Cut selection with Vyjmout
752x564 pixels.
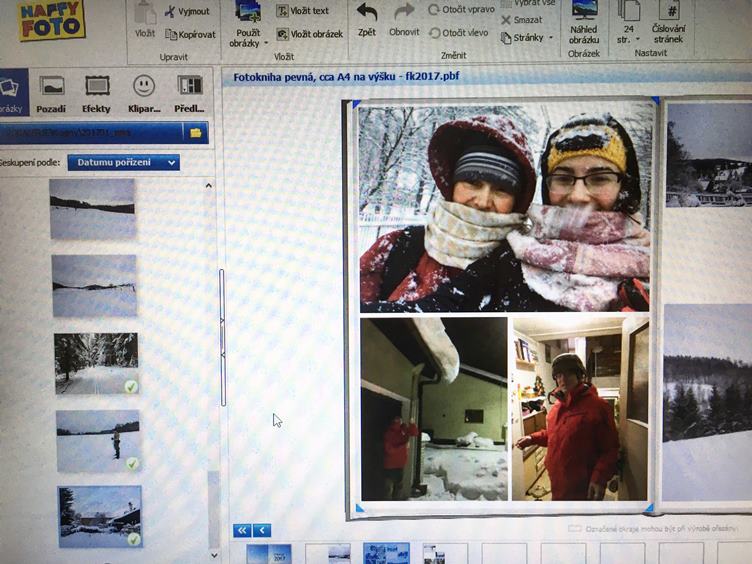click(187, 11)
